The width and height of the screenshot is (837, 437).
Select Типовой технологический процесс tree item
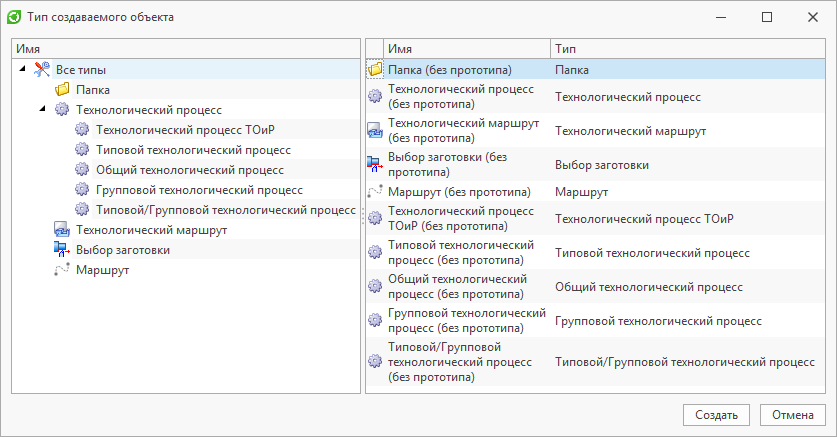pos(193,150)
